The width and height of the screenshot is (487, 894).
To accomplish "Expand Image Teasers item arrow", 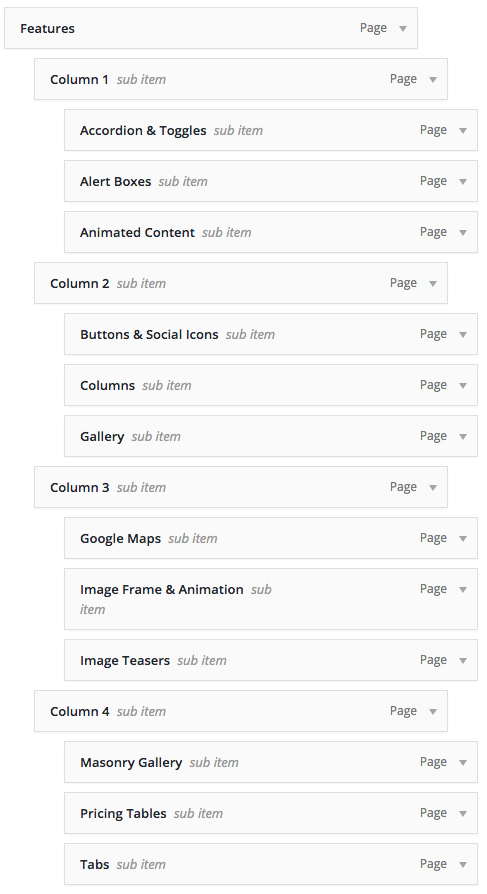I will coord(463,661).
